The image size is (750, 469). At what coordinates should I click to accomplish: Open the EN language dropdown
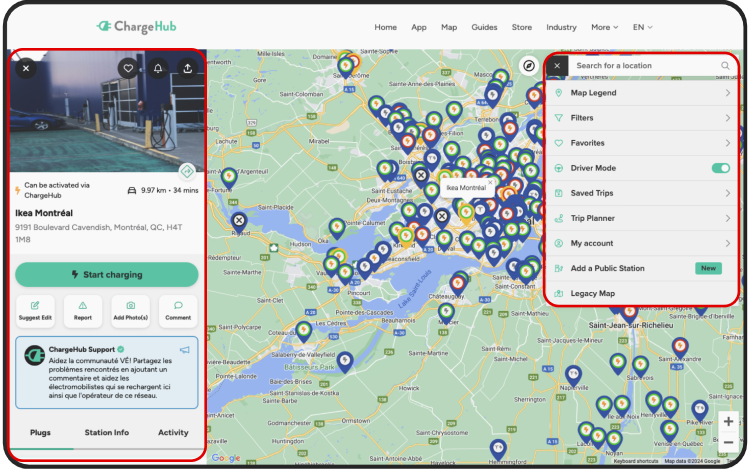tap(642, 27)
